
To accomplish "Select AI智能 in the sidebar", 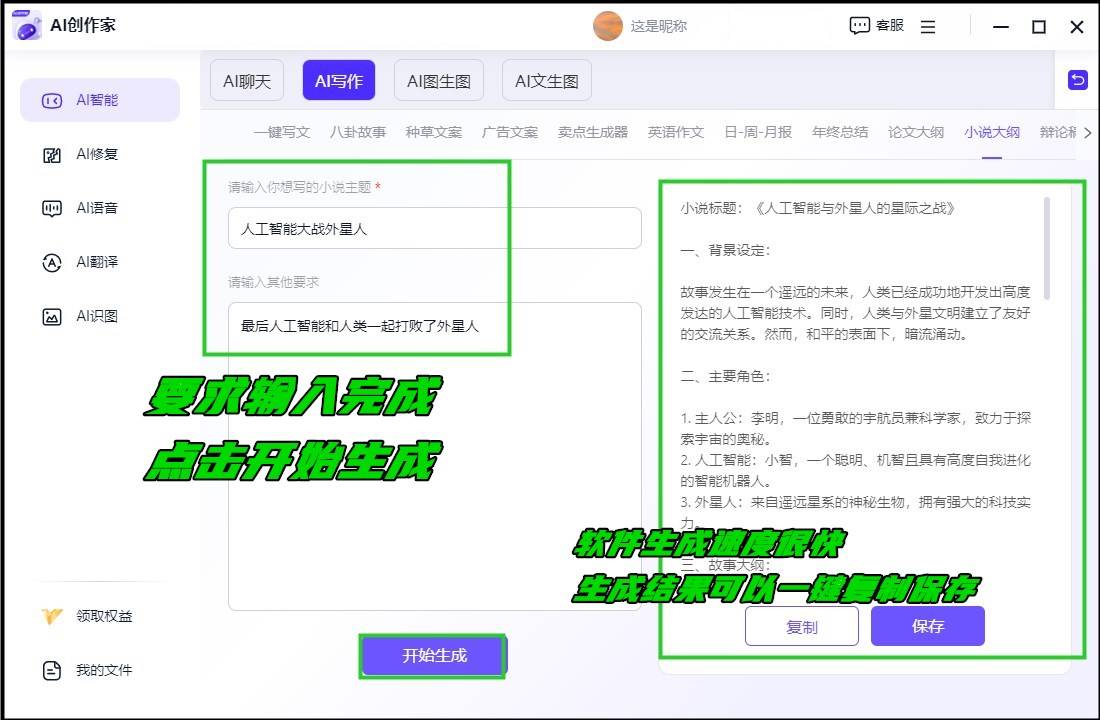I will coord(100,99).
